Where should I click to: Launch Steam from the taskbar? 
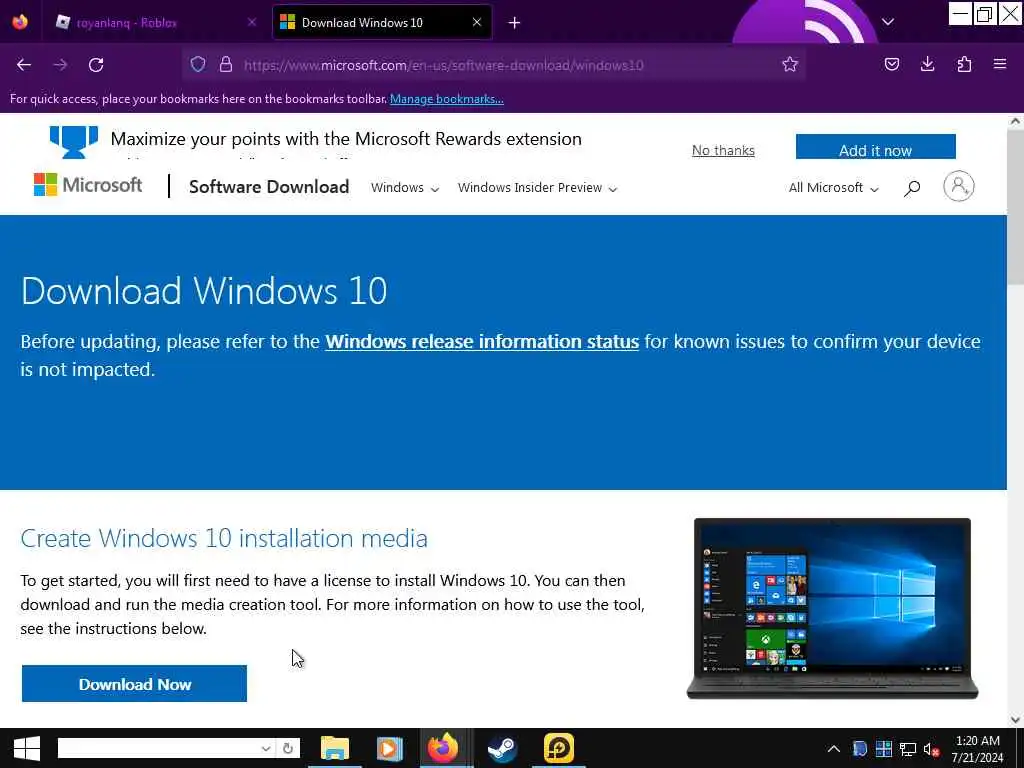point(502,748)
